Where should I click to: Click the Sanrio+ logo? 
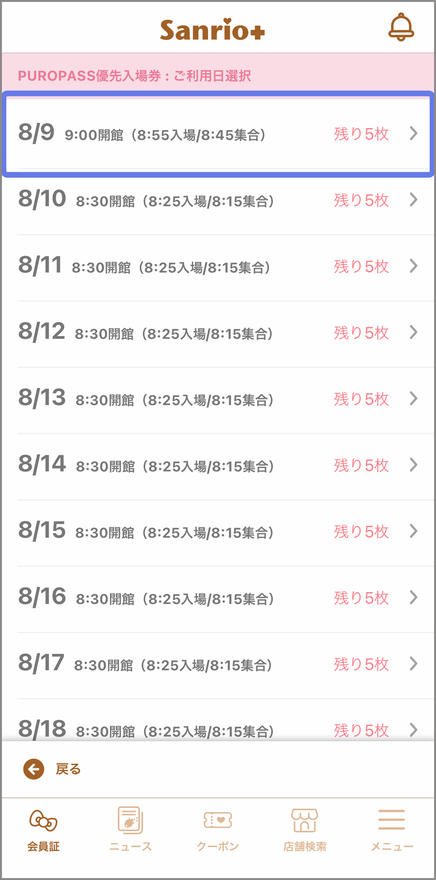[212, 30]
